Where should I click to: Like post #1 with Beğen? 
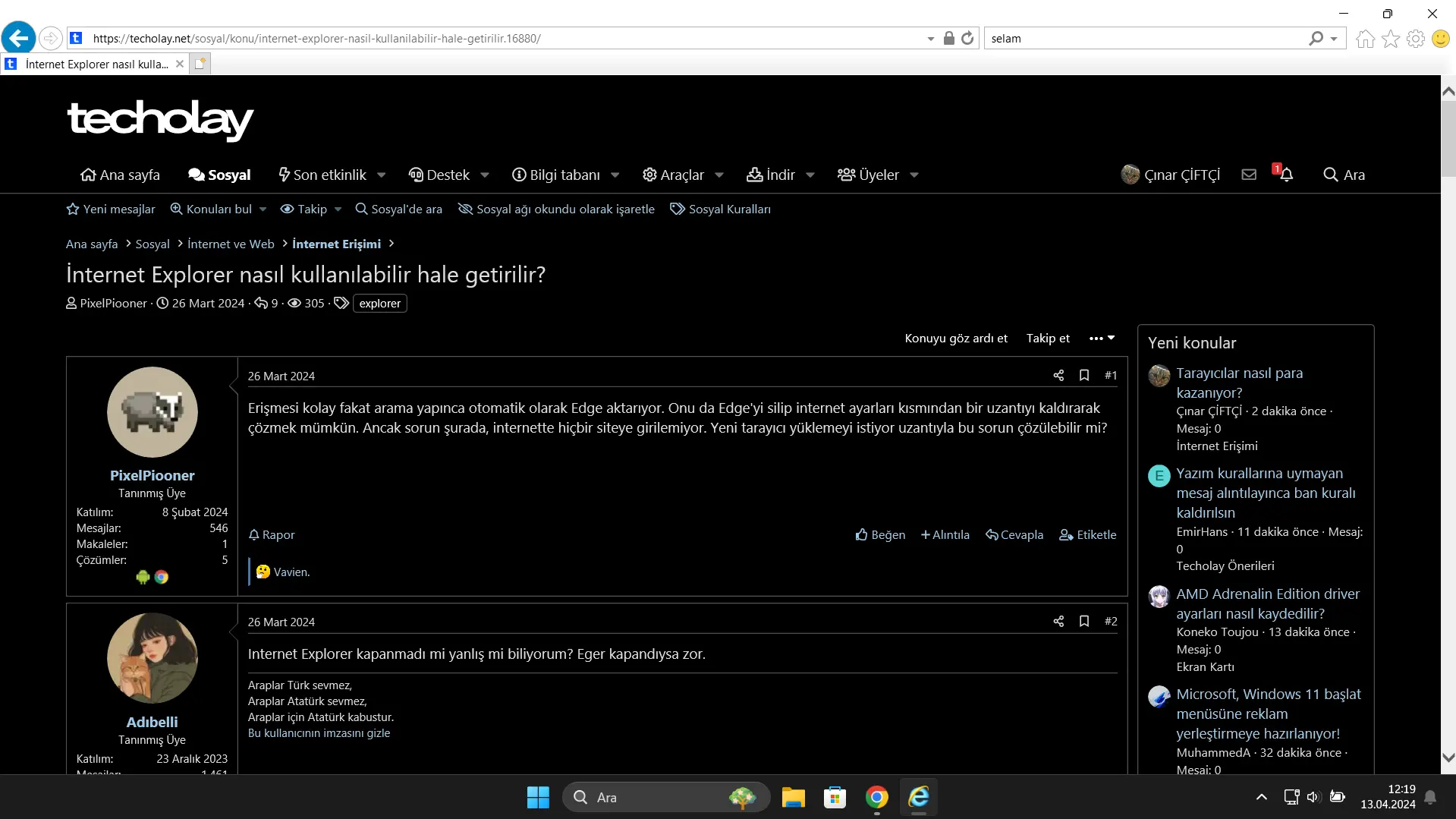[x=880, y=535]
